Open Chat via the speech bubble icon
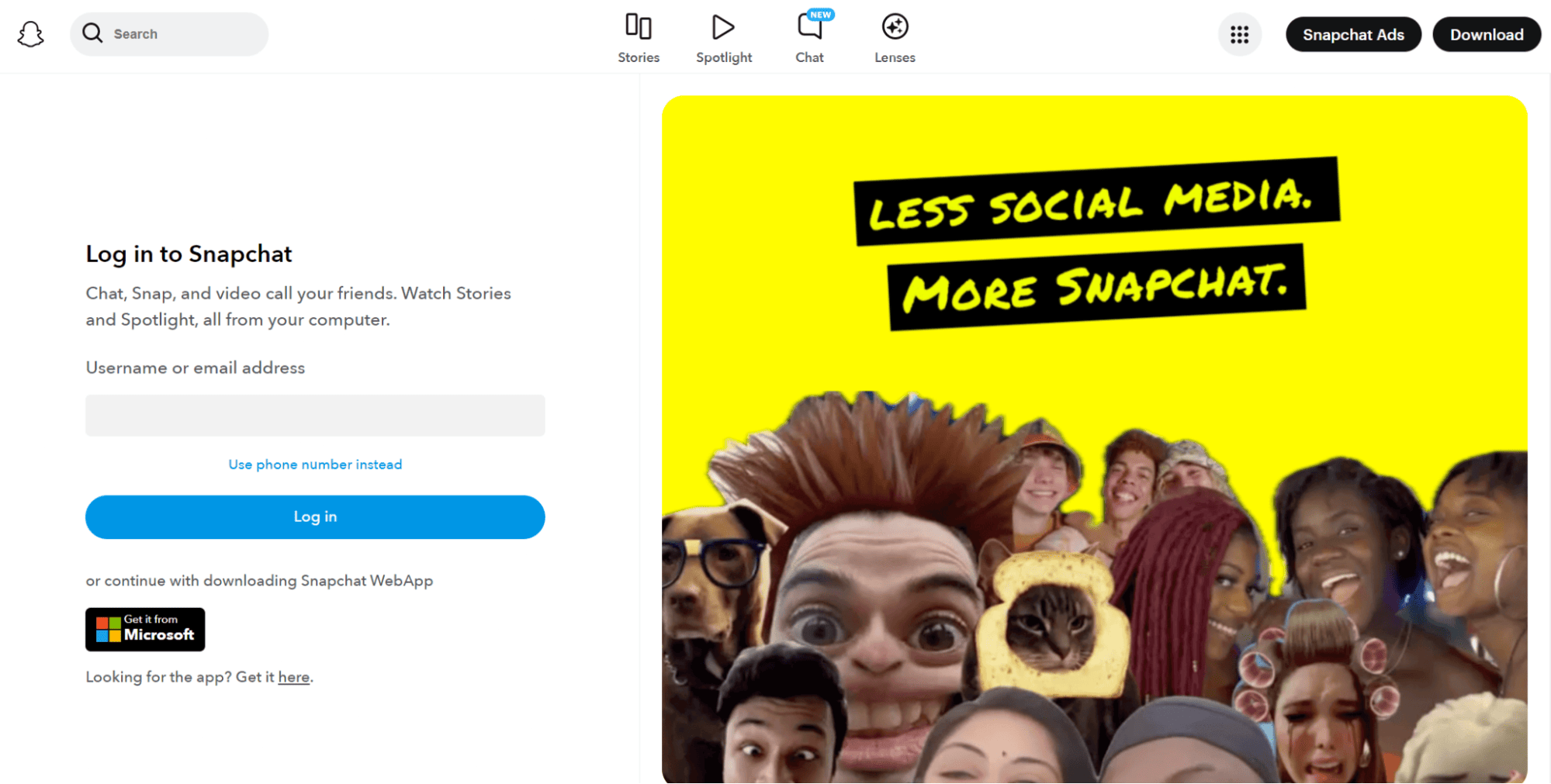The height and width of the screenshot is (784, 1551). [x=808, y=28]
